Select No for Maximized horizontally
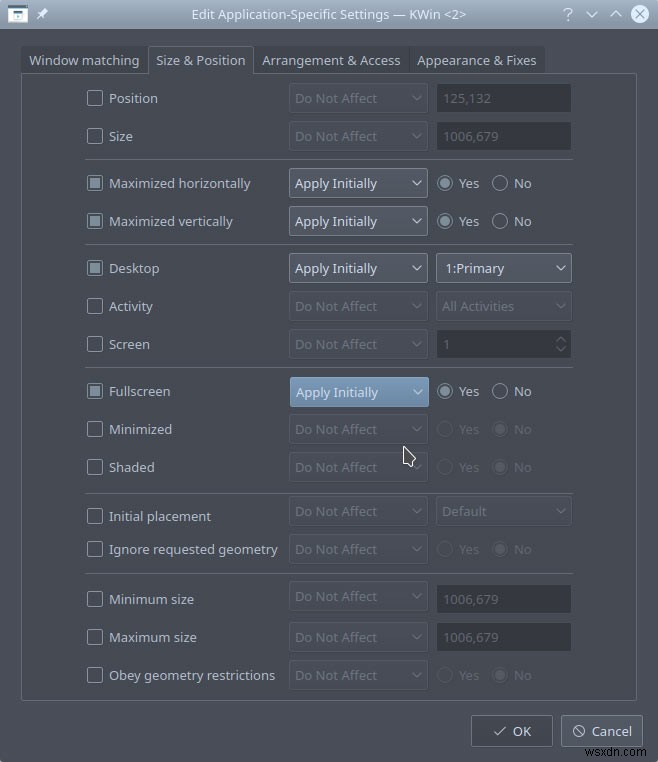Image resolution: width=658 pixels, height=762 pixels. 500,183
